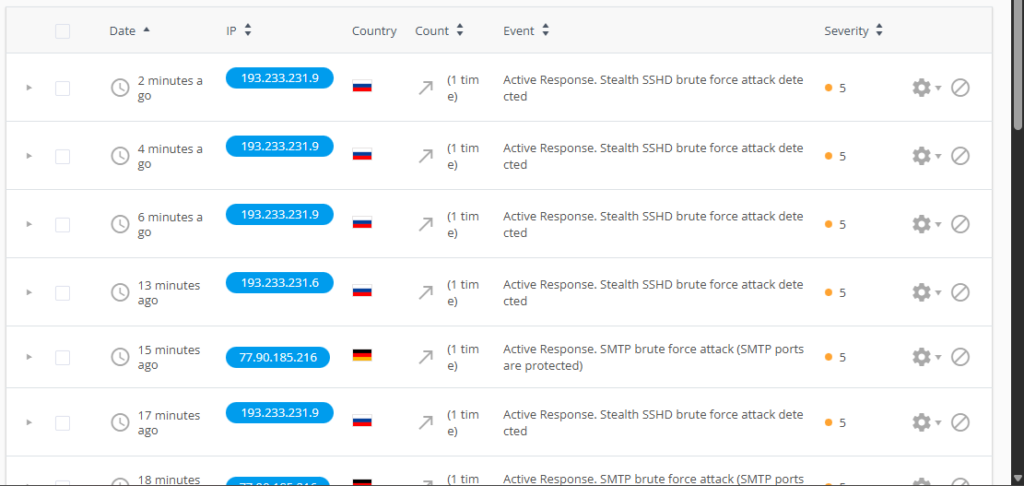Image resolution: width=1024 pixels, height=486 pixels.
Task: Click IP badge 193.233.231.6
Action: pyautogui.click(x=279, y=283)
